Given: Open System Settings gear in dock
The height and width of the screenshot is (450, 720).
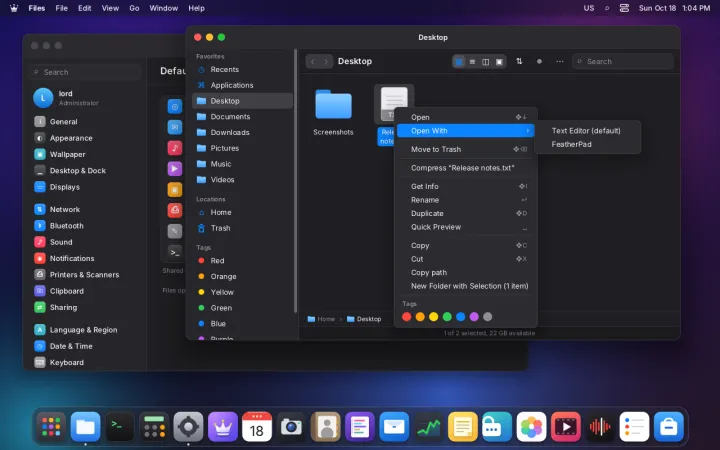Looking at the screenshot, I should [x=188, y=427].
